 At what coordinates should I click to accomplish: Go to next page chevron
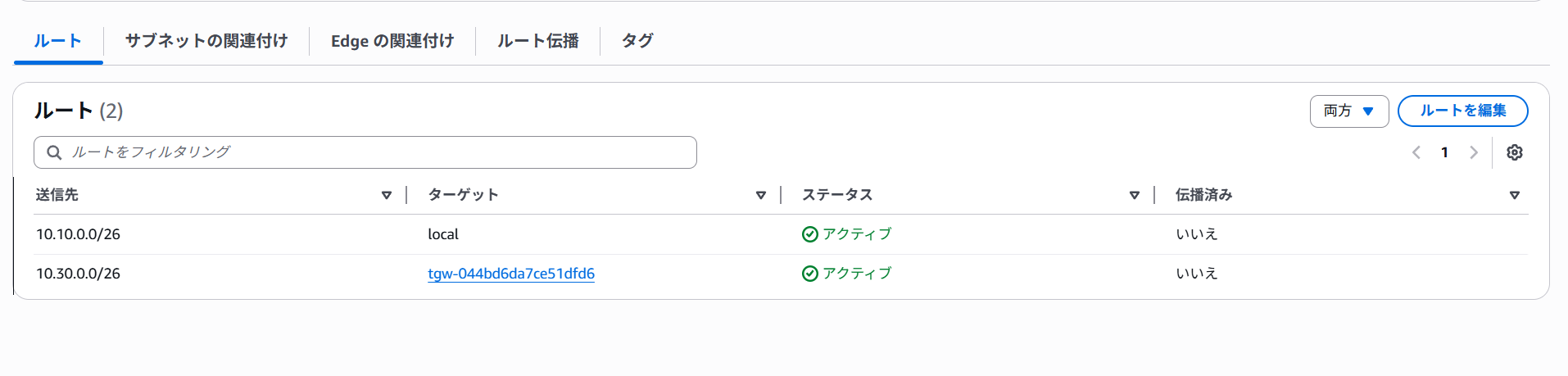pos(1474,152)
